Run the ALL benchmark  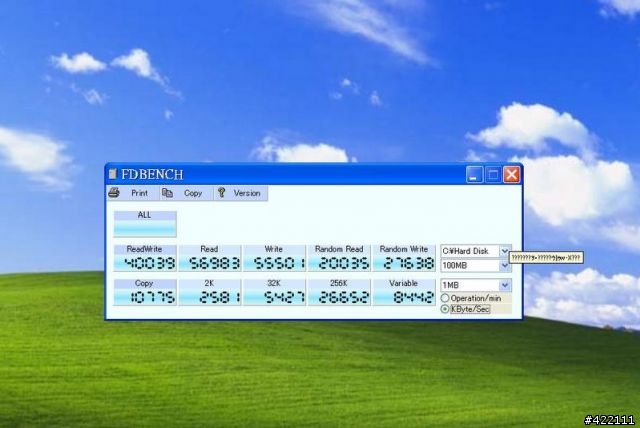[x=145, y=224]
